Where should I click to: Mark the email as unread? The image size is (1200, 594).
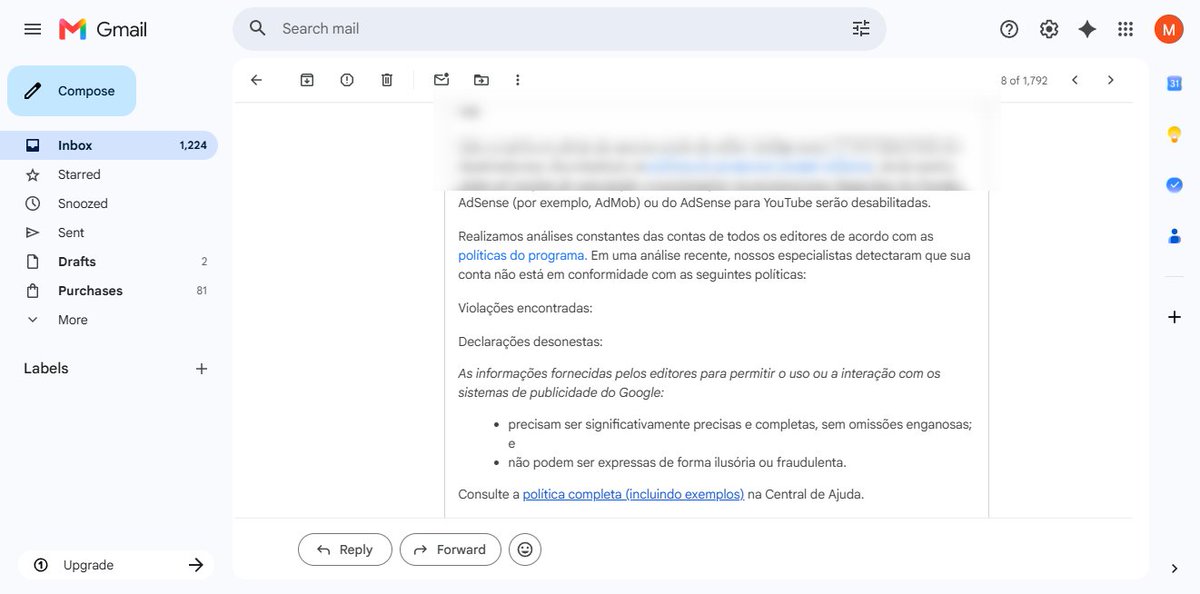coord(441,80)
